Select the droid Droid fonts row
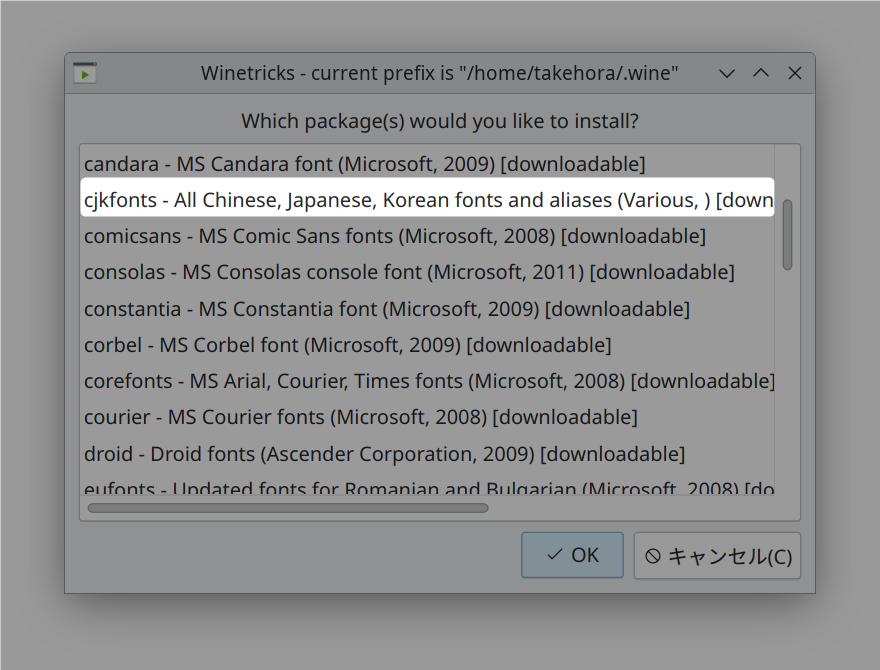Screen dimensions: 880x670 pyautogui.click(x=427, y=453)
